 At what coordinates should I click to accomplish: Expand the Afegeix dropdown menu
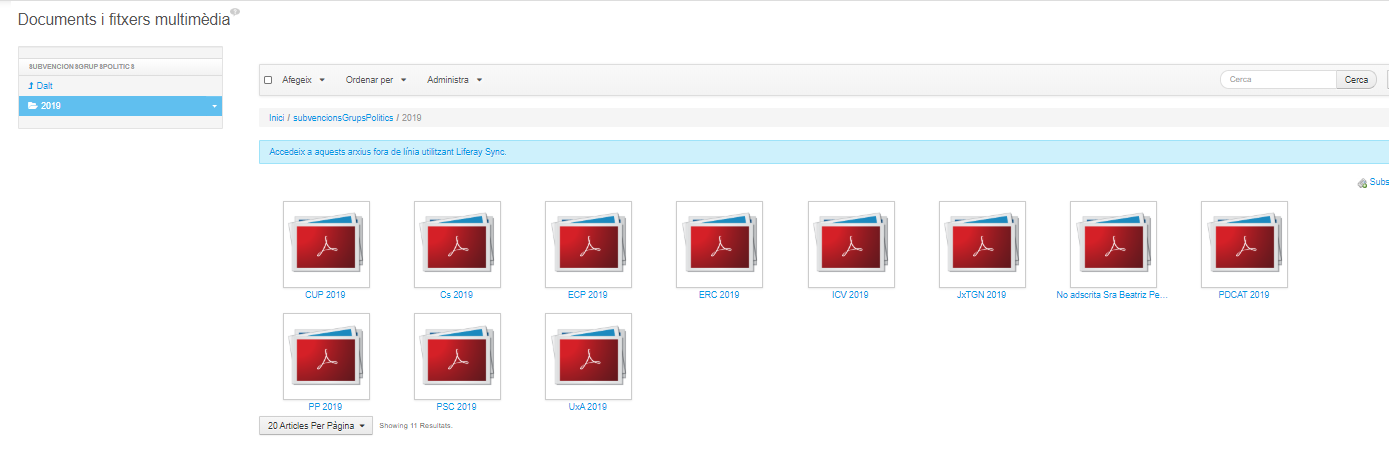(x=304, y=80)
